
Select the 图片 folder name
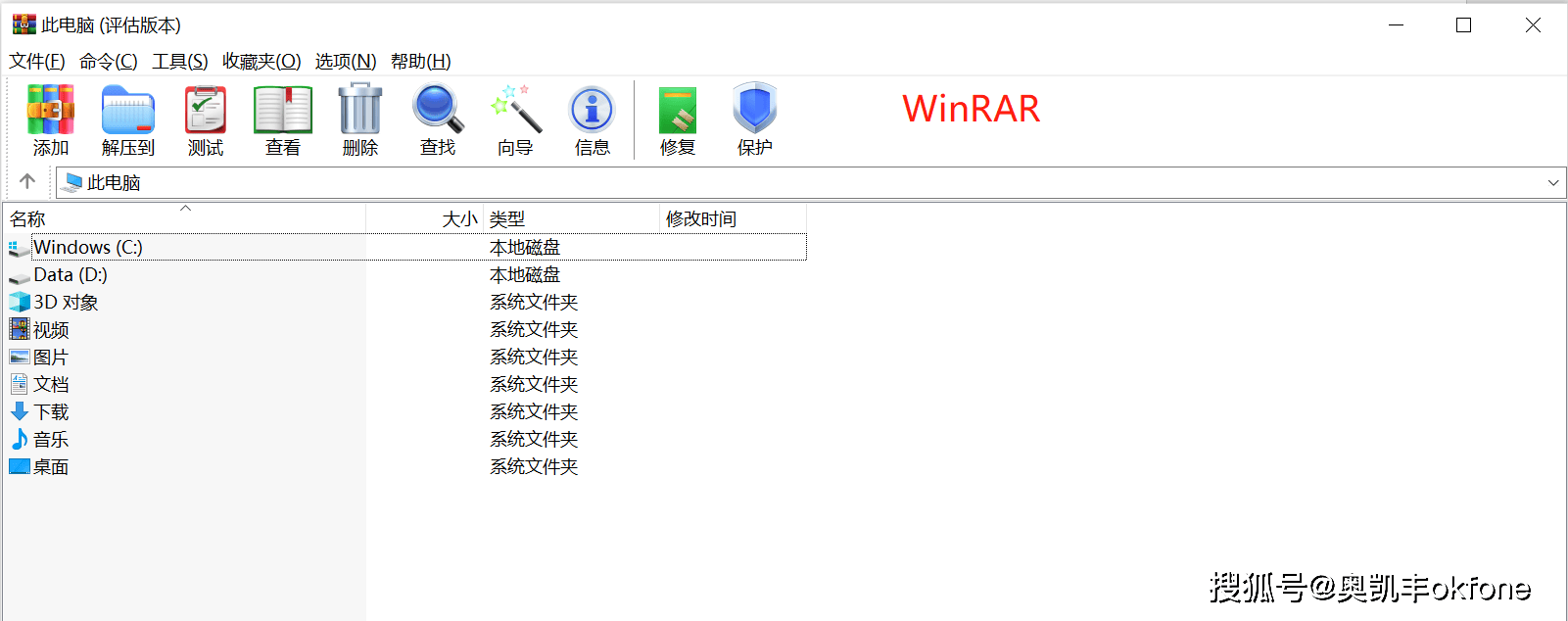tap(51, 358)
